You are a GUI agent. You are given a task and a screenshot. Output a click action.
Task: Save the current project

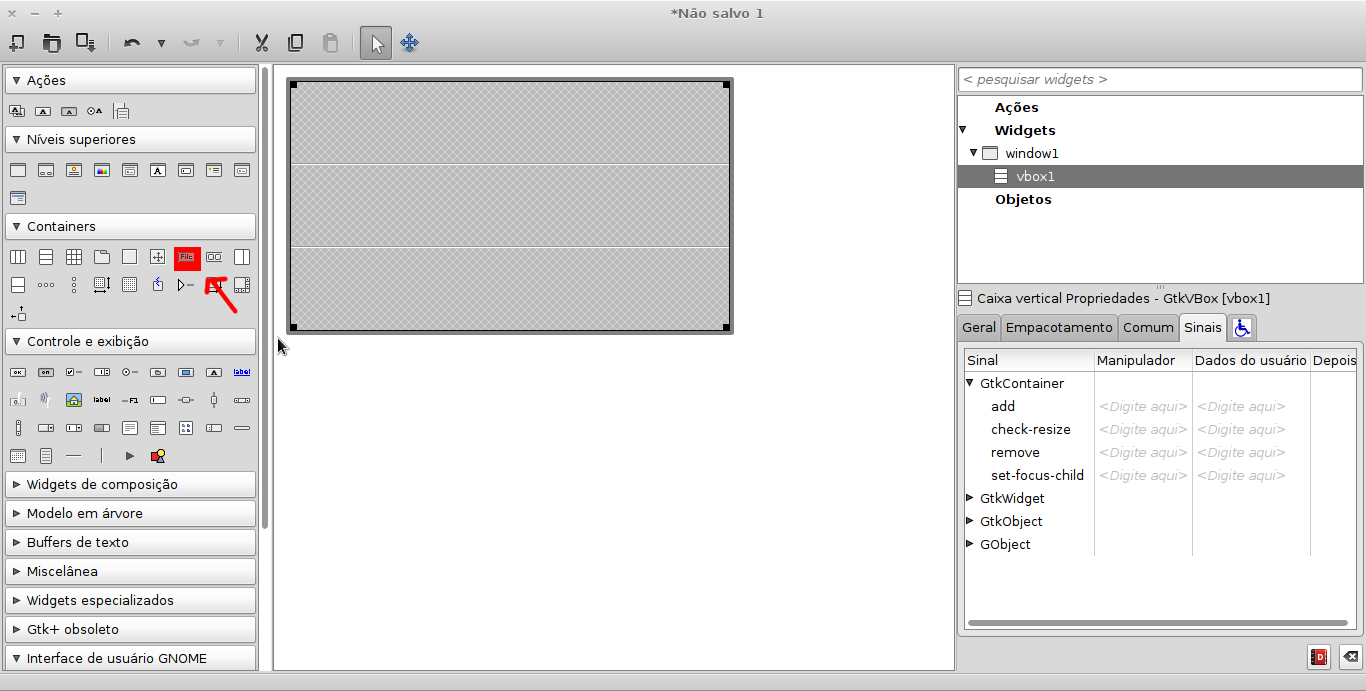86,43
